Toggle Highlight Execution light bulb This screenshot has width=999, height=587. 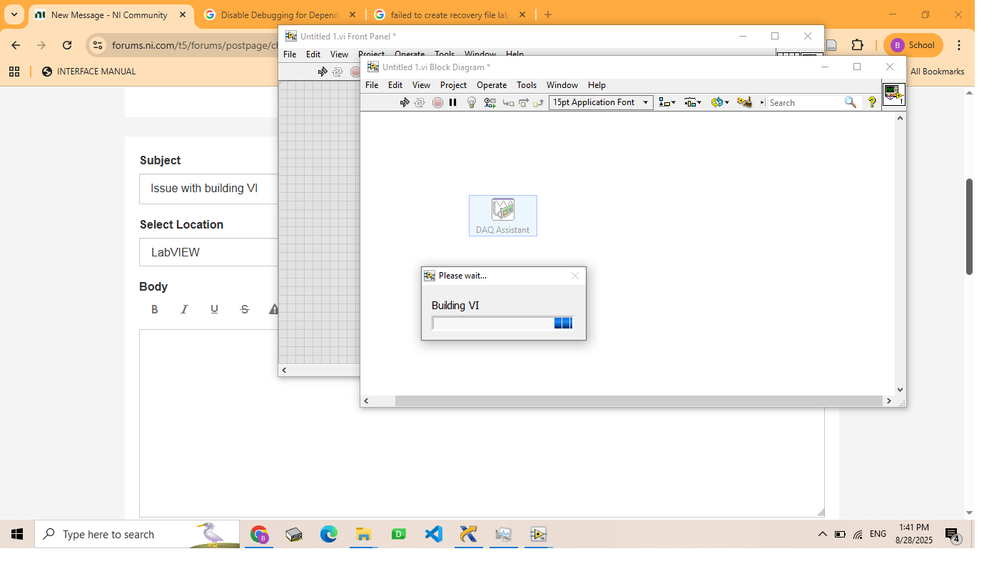tap(471, 103)
